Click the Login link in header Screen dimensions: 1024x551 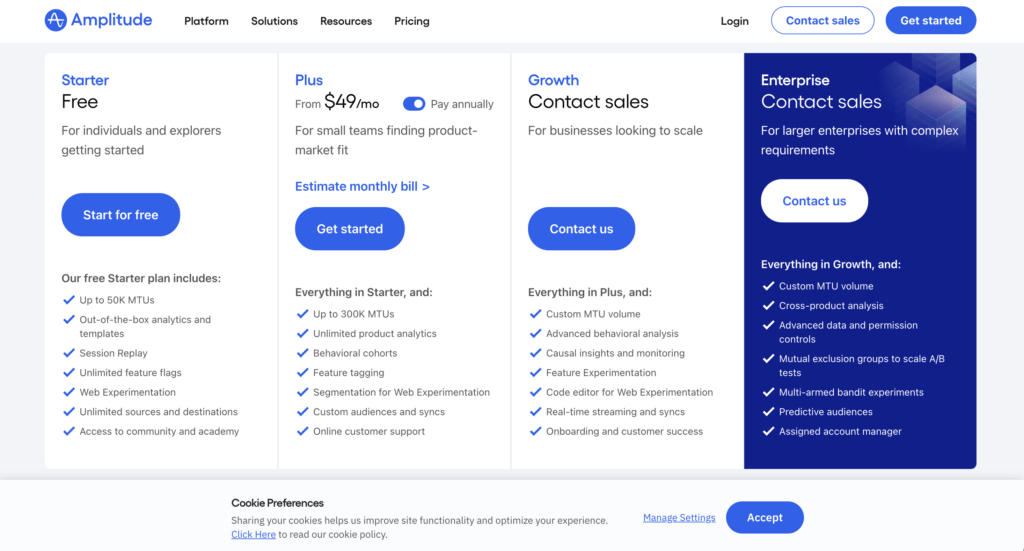tap(734, 21)
